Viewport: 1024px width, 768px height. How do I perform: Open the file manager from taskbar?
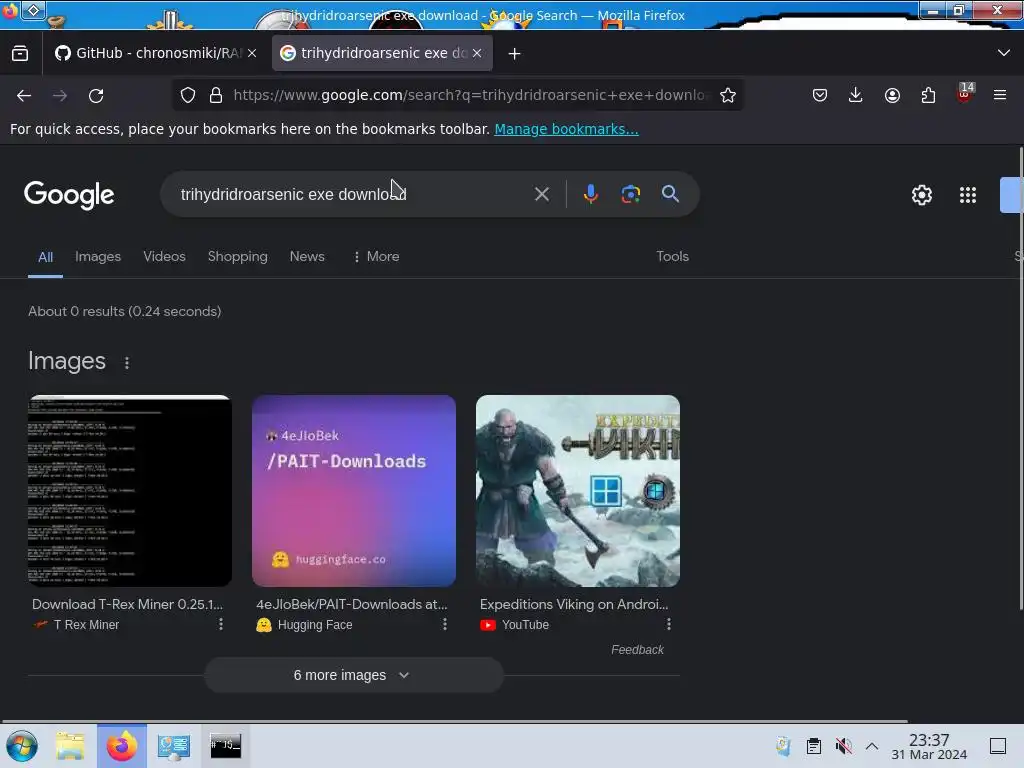(x=70, y=746)
